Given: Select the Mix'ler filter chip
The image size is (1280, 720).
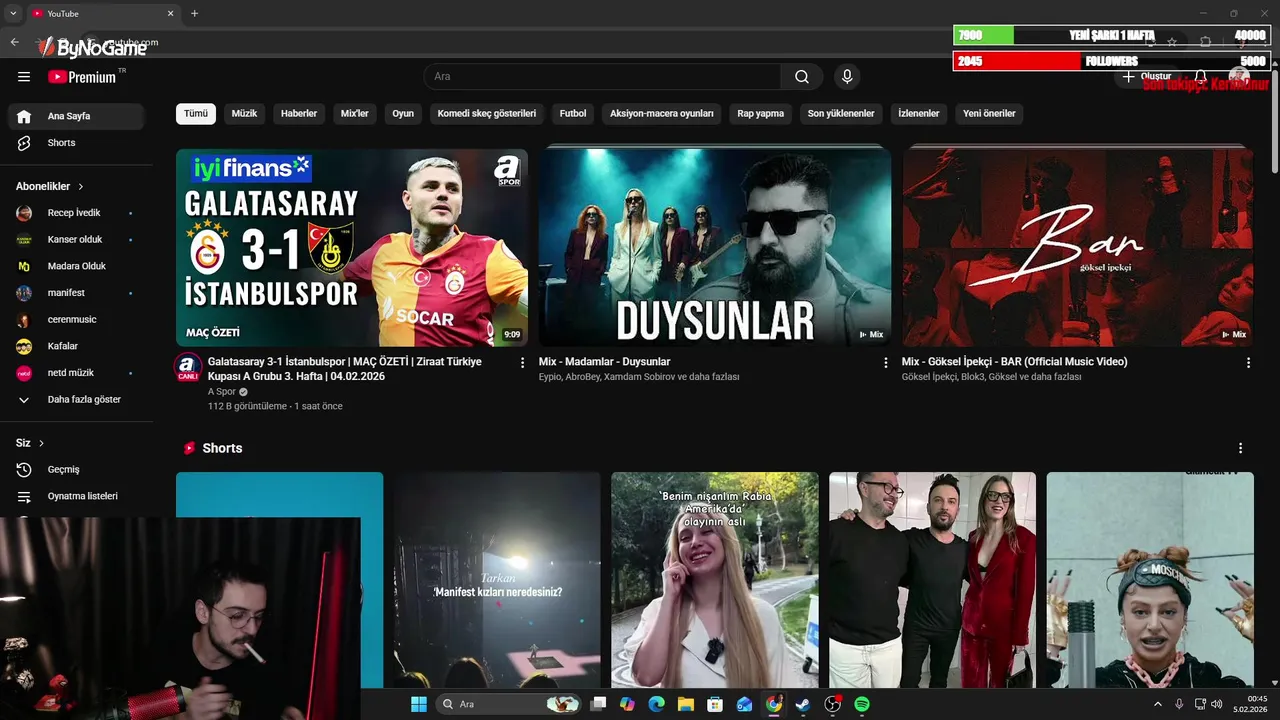Looking at the screenshot, I should point(355,113).
